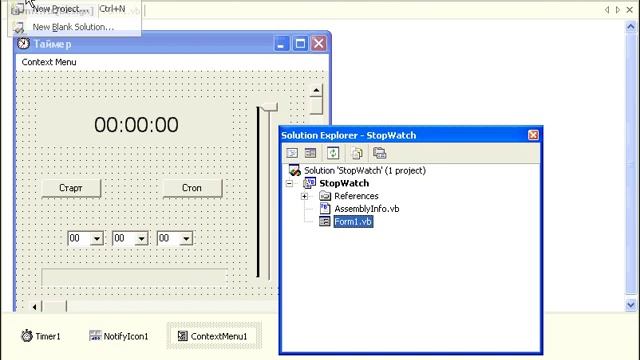This screenshot has height=360, width=640.
Task: Expand the References node
Action: pyautogui.click(x=304, y=196)
